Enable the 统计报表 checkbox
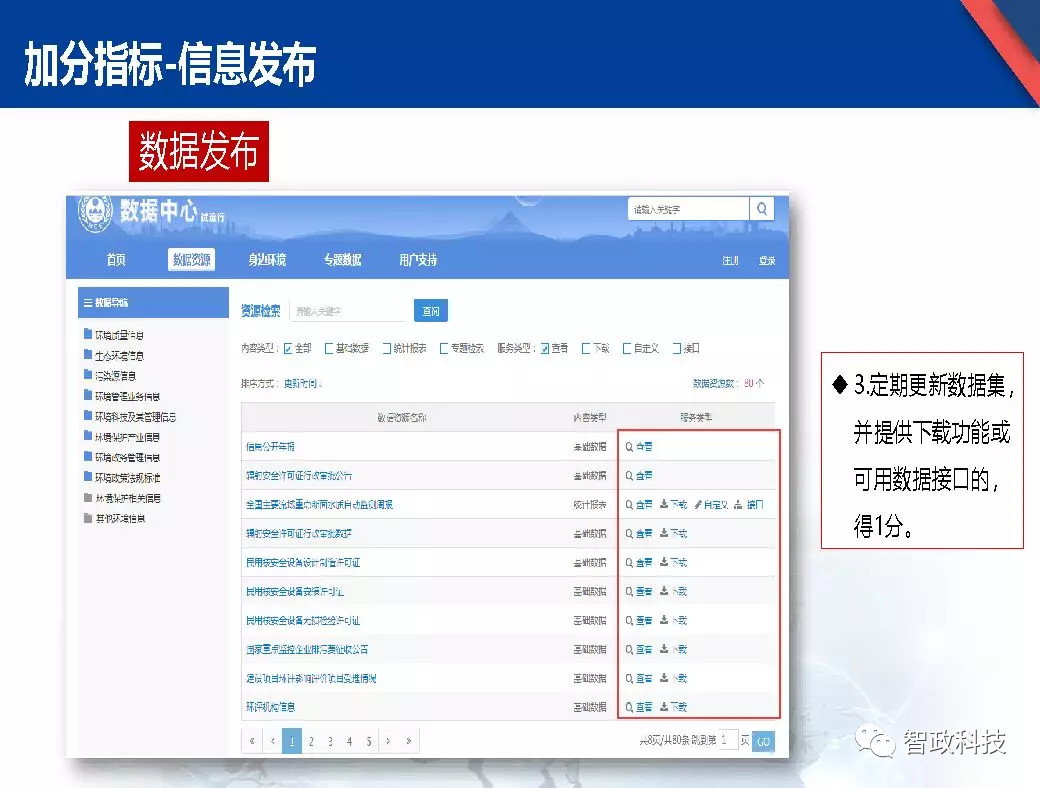 [x=386, y=348]
